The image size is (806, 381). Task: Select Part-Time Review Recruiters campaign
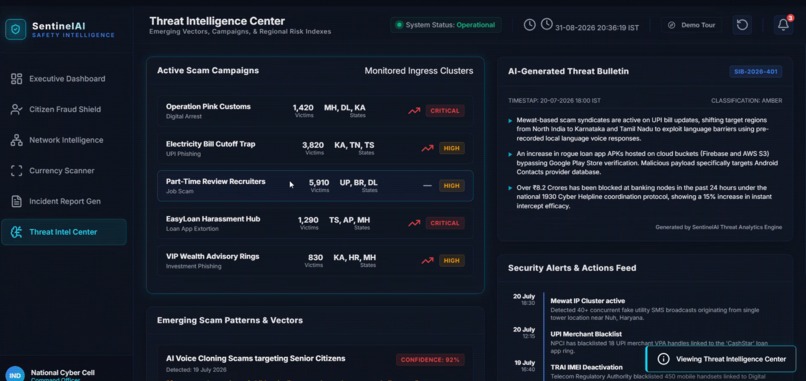click(x=315, y=186)
